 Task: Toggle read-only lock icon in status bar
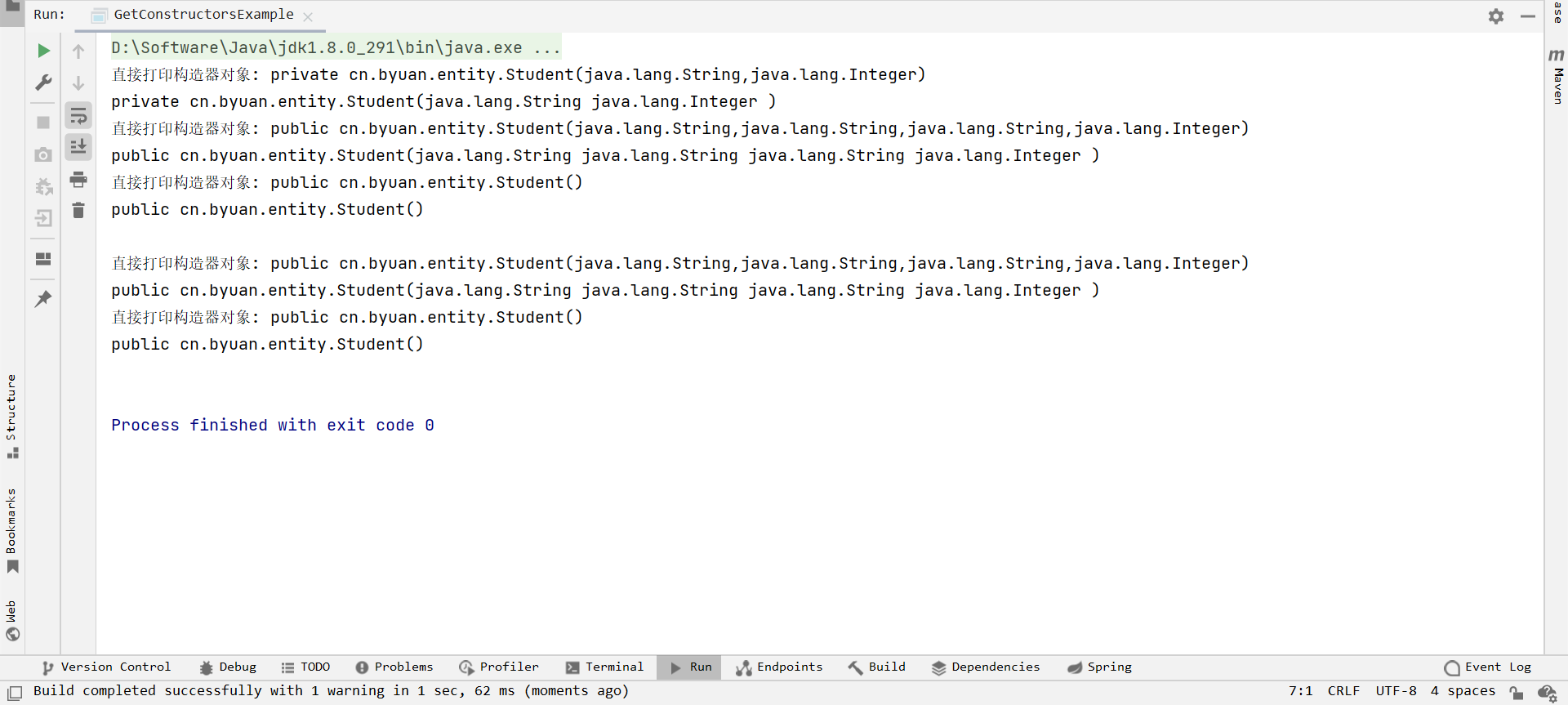pyautogui.click(x=1517, y=693)
